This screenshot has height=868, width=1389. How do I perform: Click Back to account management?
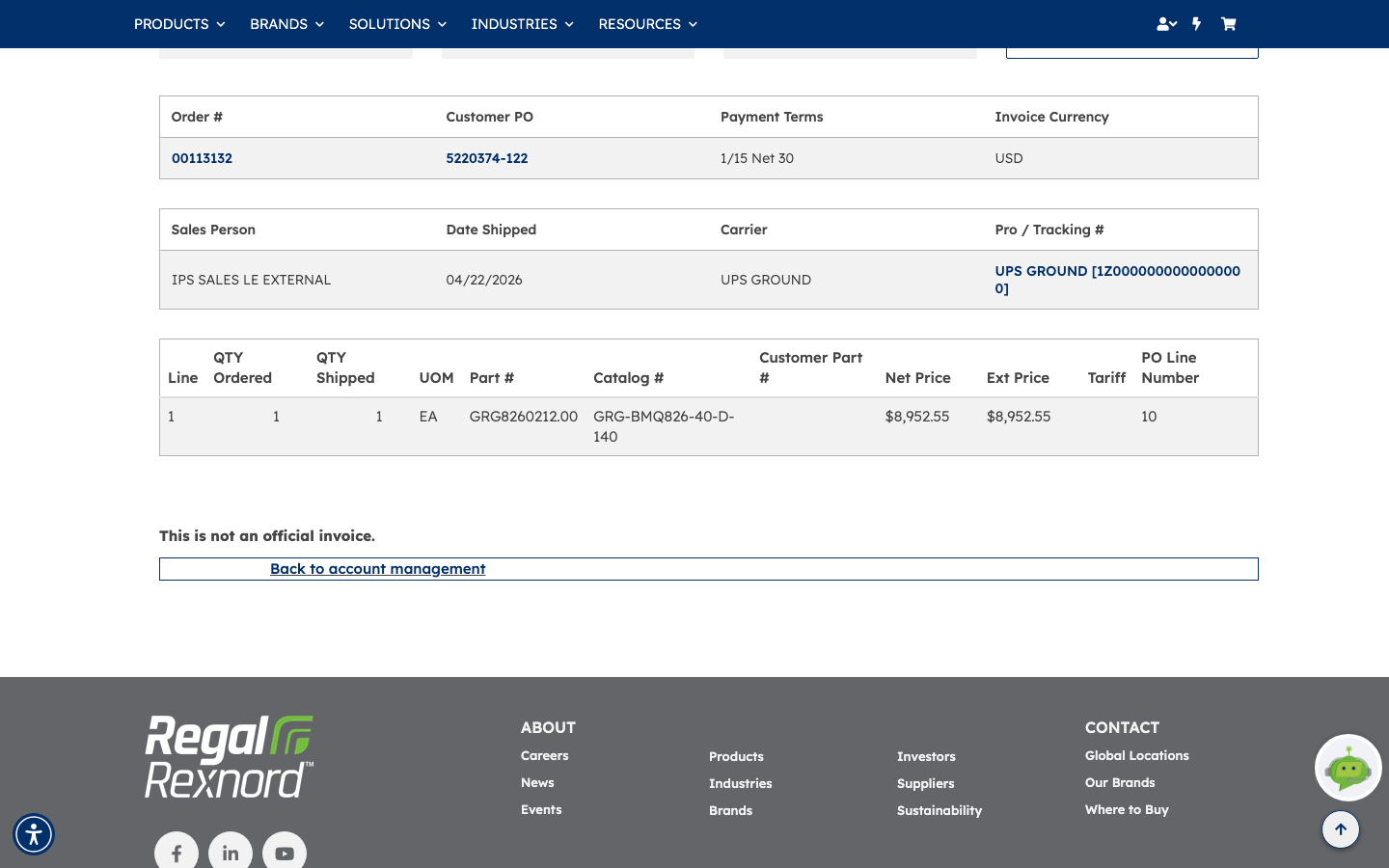378,569
